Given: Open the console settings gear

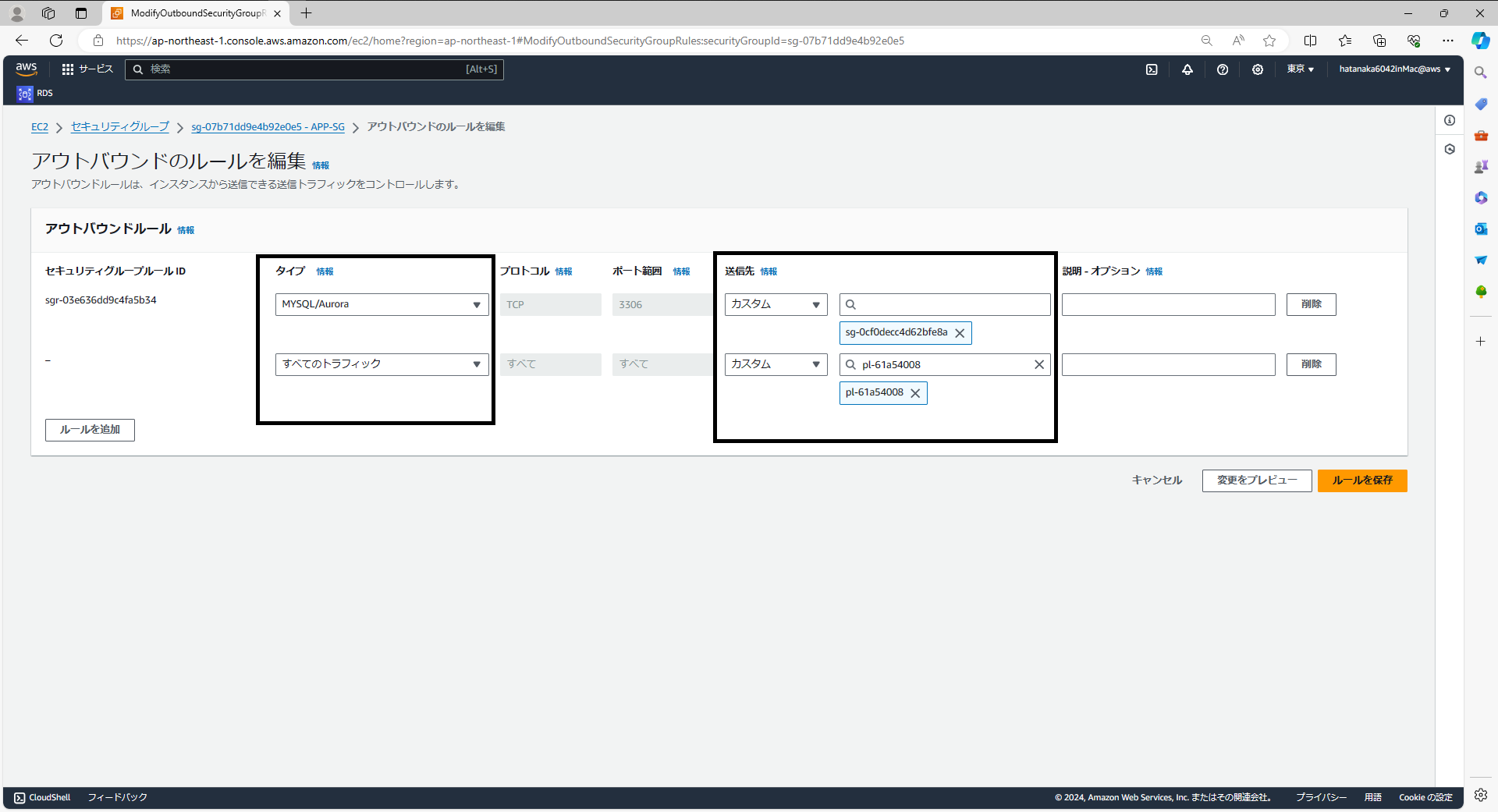Looking at the screenshot, I should tap(1258, 69).
